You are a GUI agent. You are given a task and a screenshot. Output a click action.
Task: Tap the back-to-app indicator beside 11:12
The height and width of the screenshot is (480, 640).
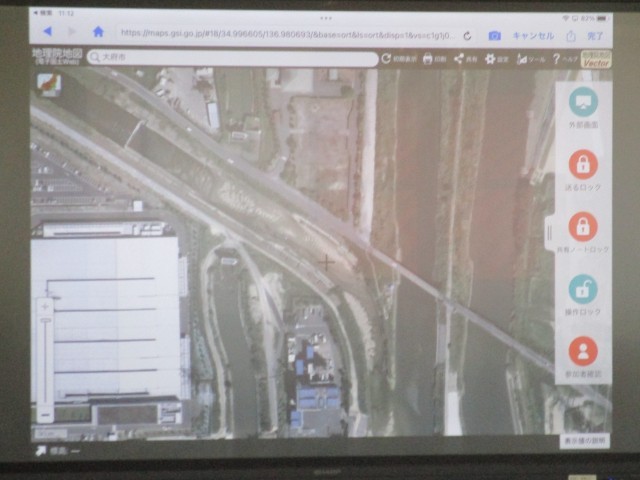43,13
